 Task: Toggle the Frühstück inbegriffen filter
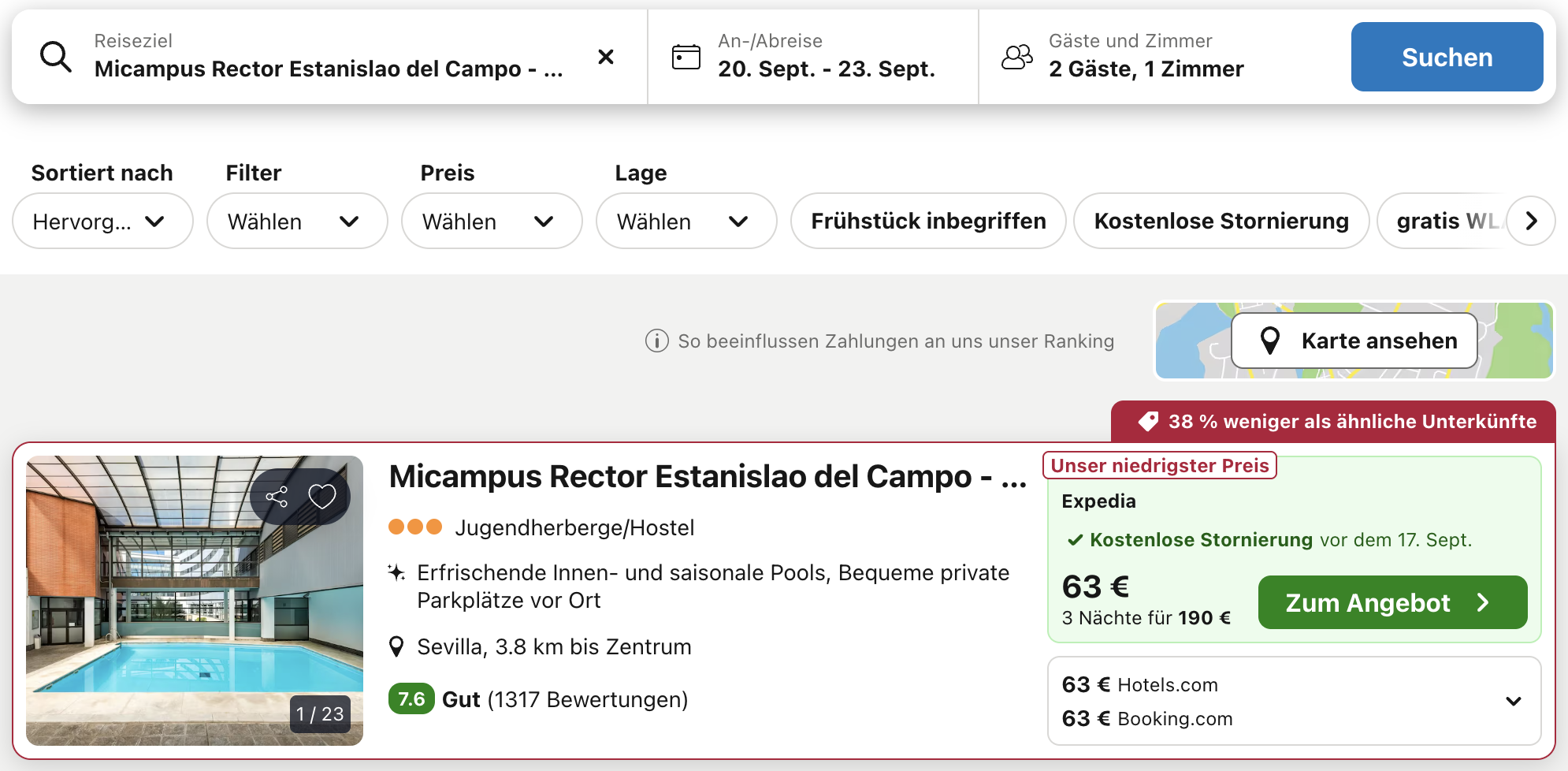click(x=928, y=222)
